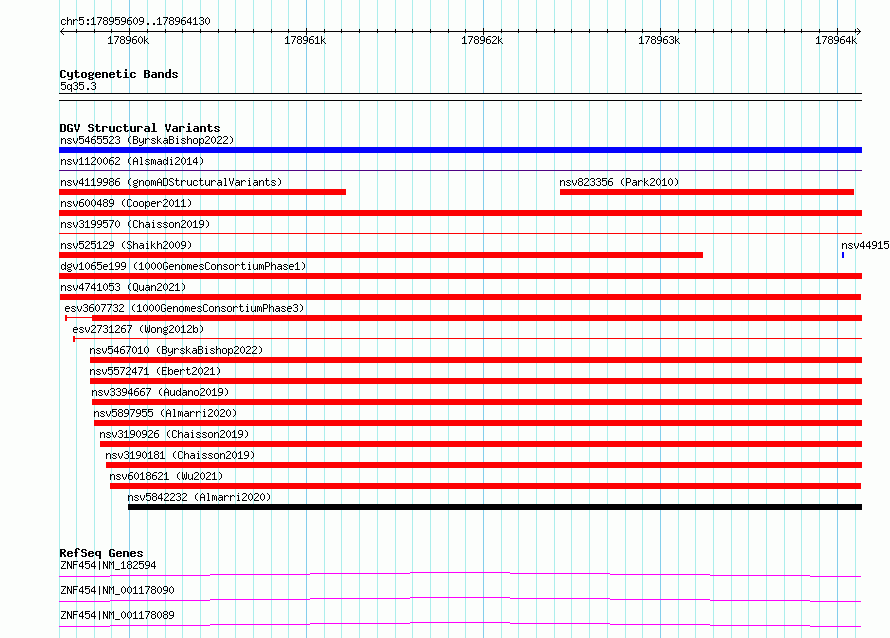
Task: Open the nsv5842232 (Almarri2020) label
Action: click(199, 497)
